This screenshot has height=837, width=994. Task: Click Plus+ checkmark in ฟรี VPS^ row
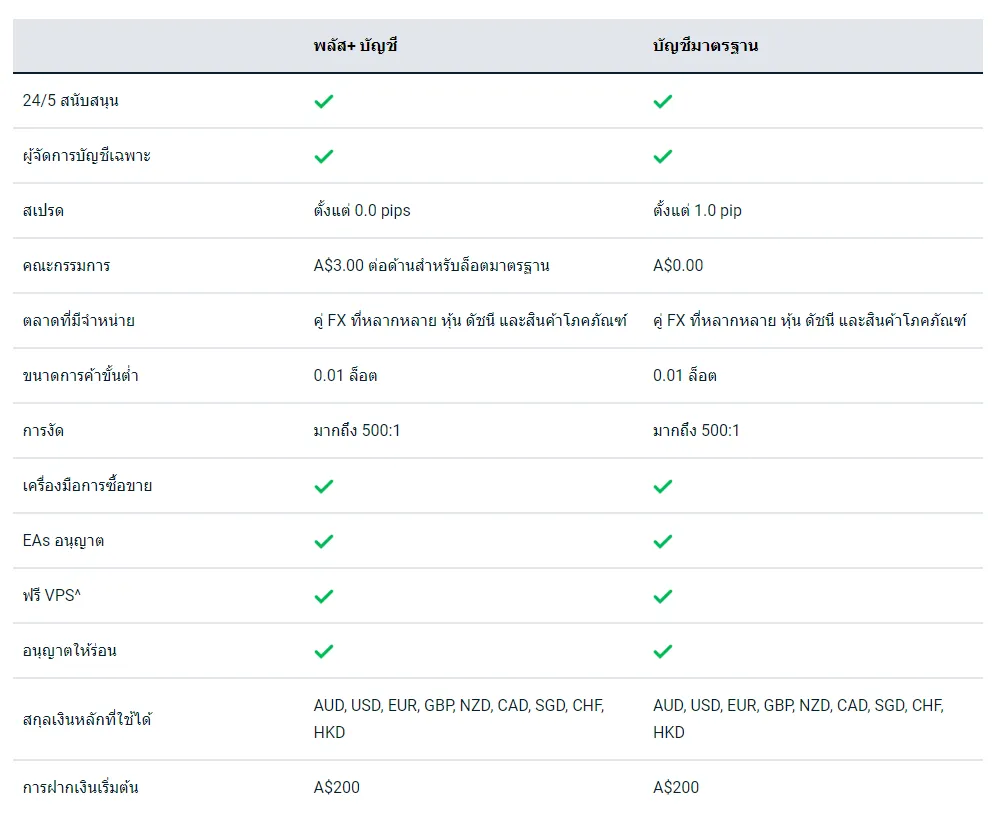pos(323,597)
